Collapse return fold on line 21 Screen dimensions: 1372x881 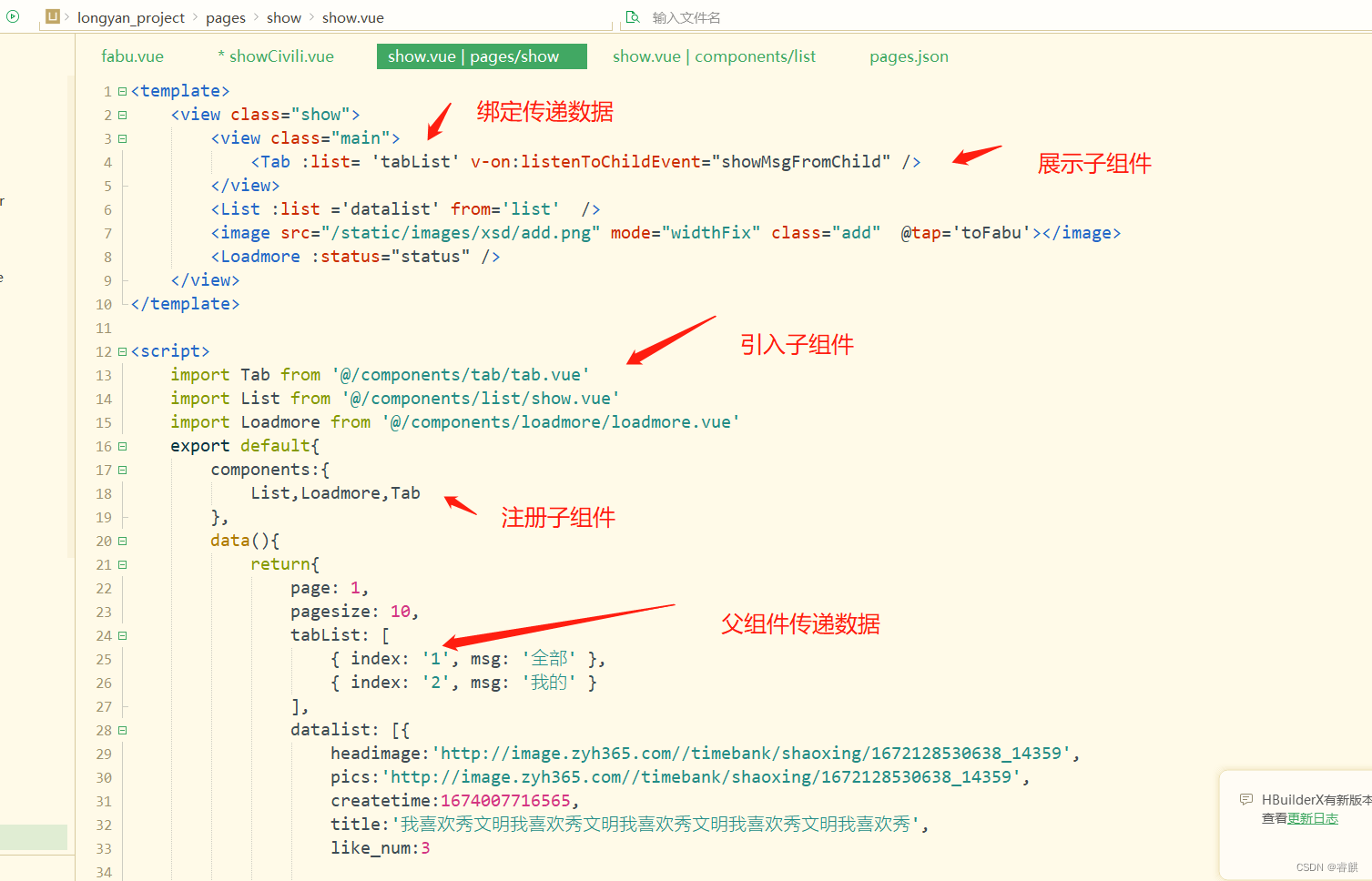tap(122, 564)
